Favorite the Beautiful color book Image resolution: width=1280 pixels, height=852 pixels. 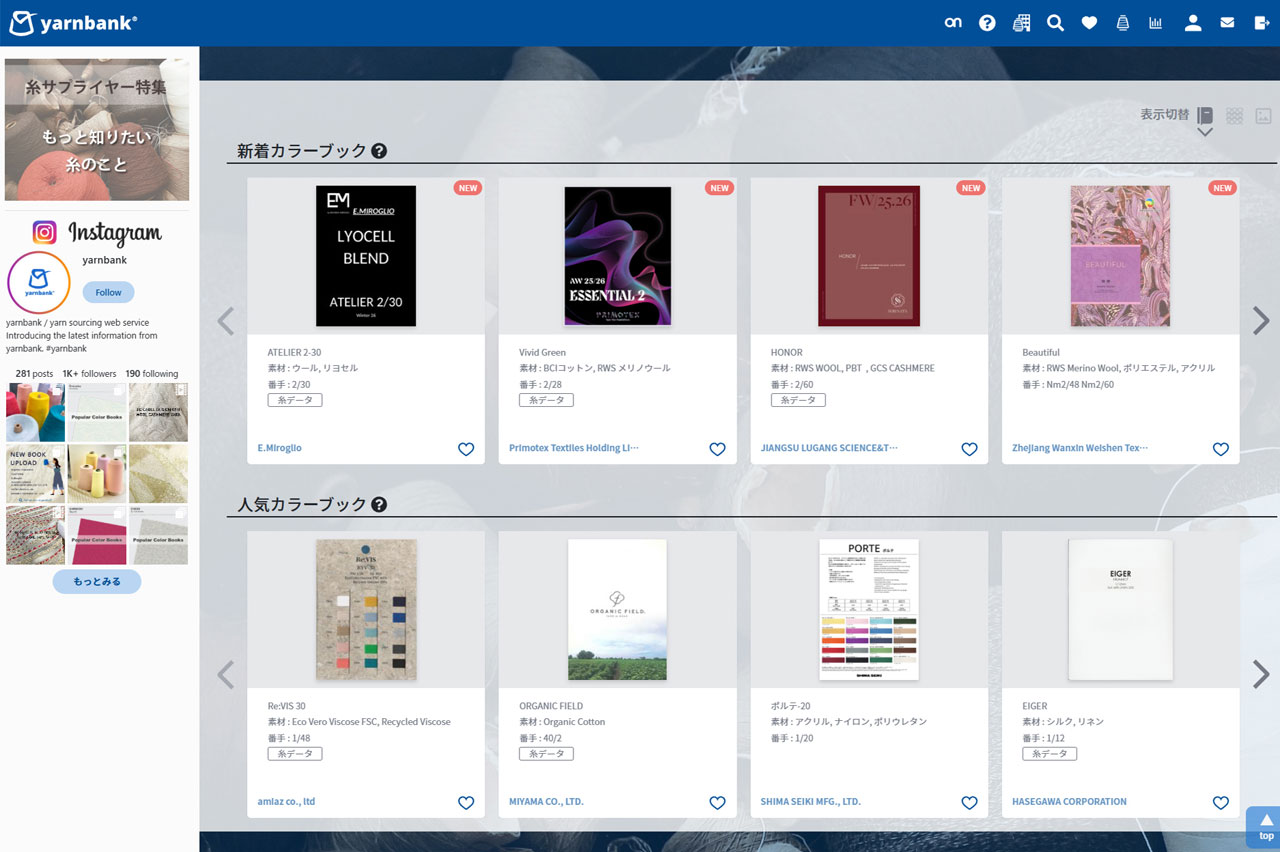[x=1221, y=449]
